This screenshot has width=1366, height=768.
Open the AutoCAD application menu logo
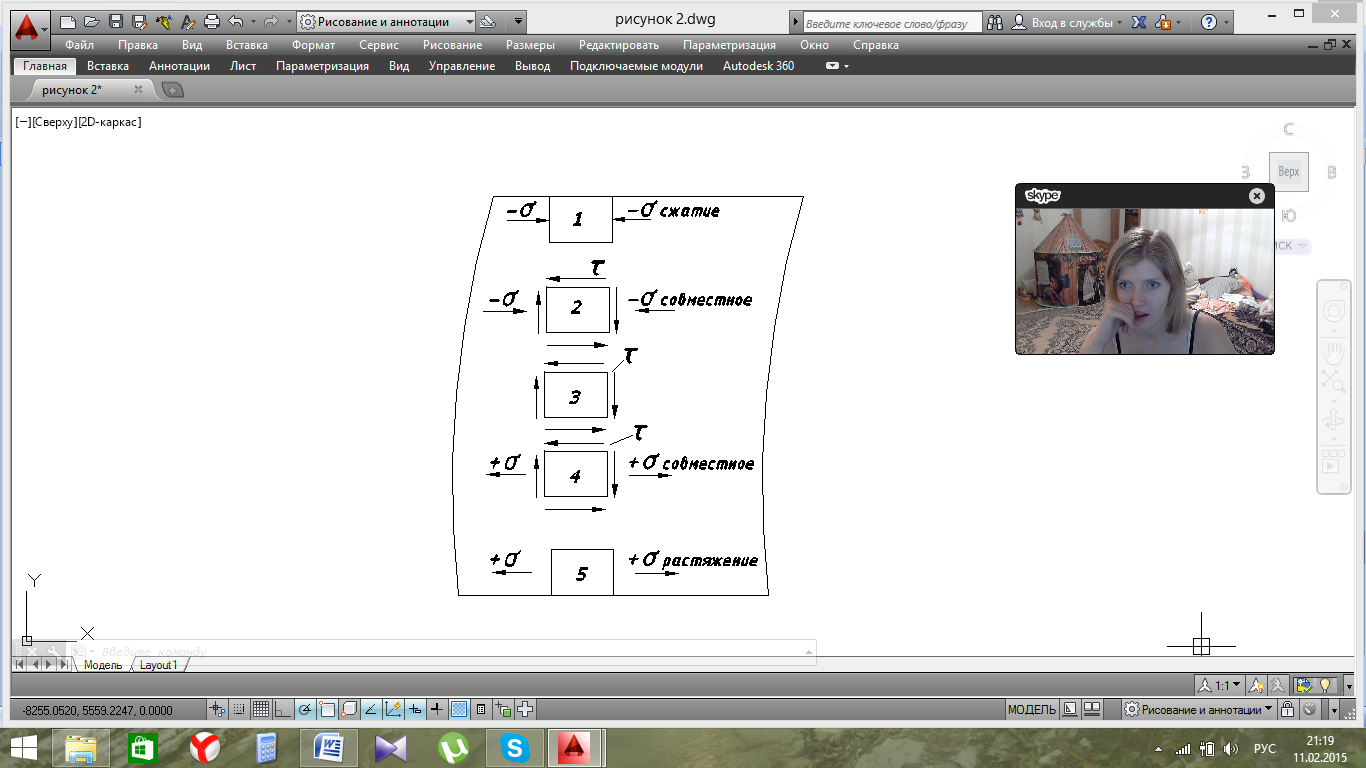30,28
